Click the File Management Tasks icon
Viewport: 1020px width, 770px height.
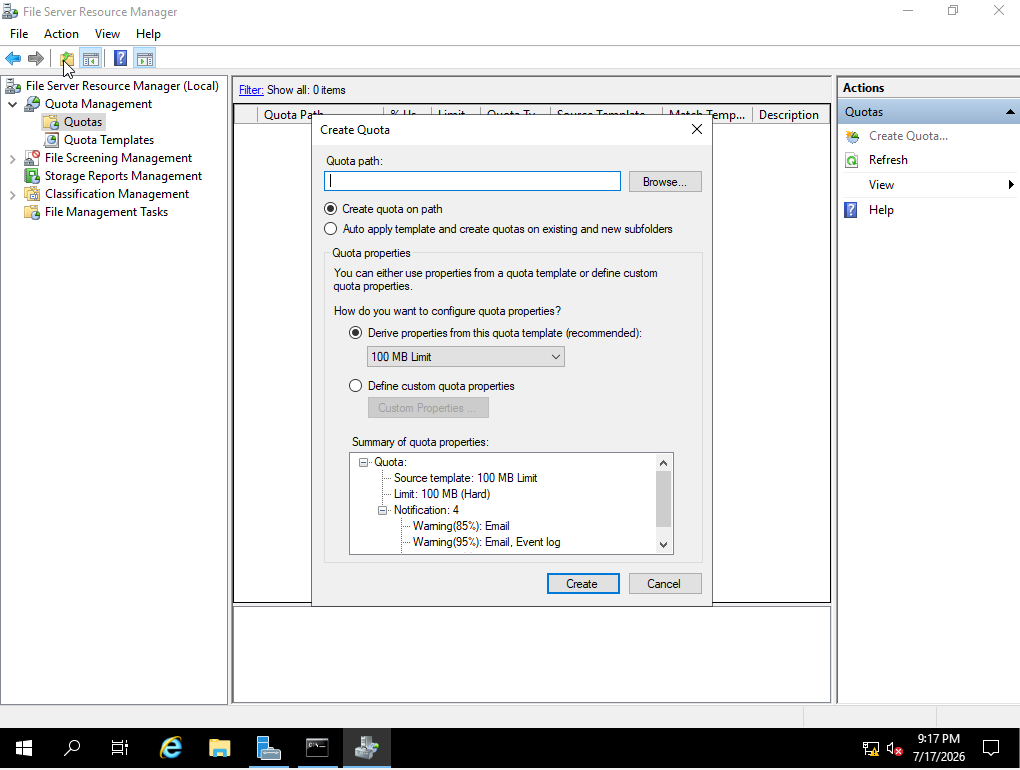tap(32, 212)
